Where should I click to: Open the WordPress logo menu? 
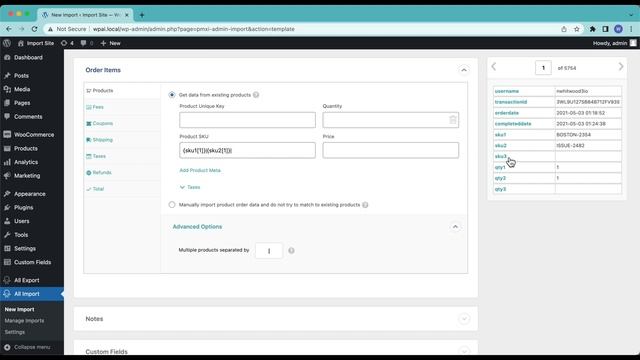pyautogui.click(x=7, y=43)
